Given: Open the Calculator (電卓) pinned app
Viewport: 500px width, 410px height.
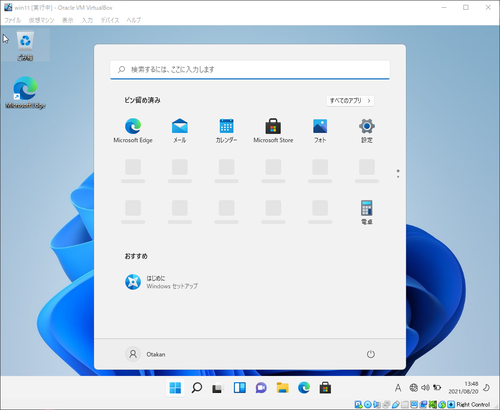Looking at the screenshot, I should (x=367, y=212).
